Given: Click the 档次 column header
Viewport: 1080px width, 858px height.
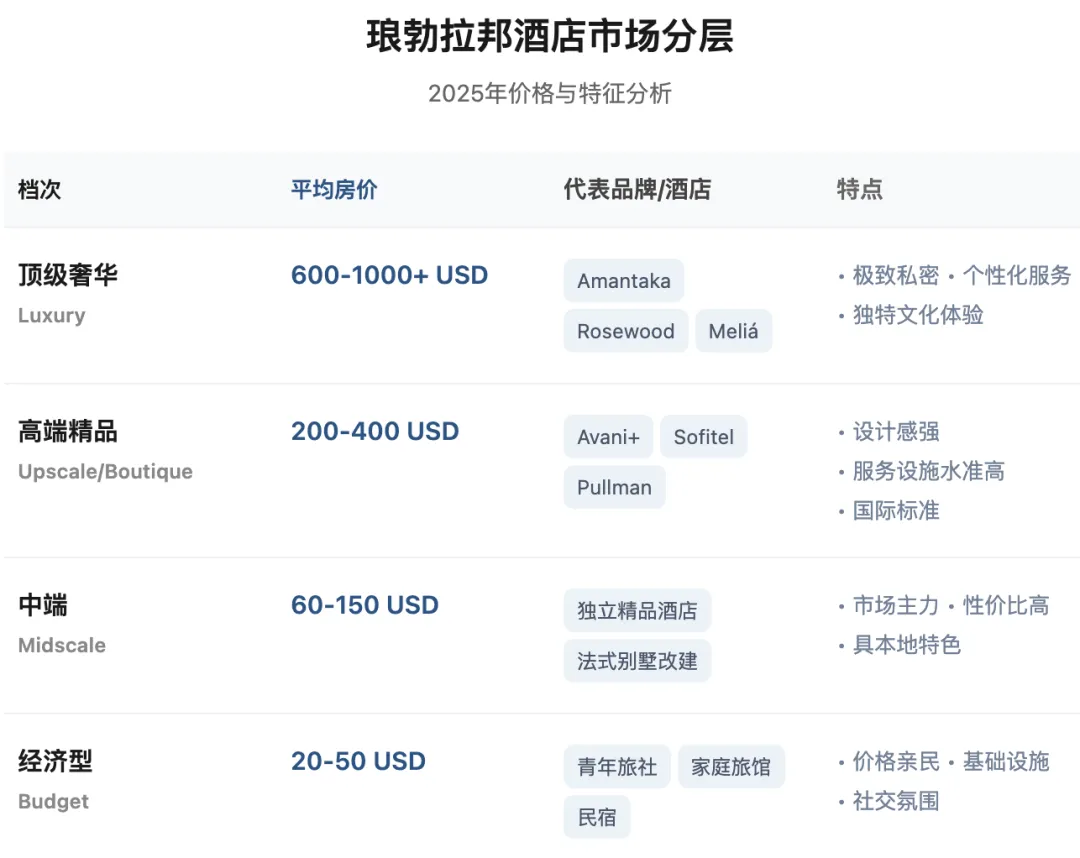Looking at the screenshot, I should coord(40,190).
